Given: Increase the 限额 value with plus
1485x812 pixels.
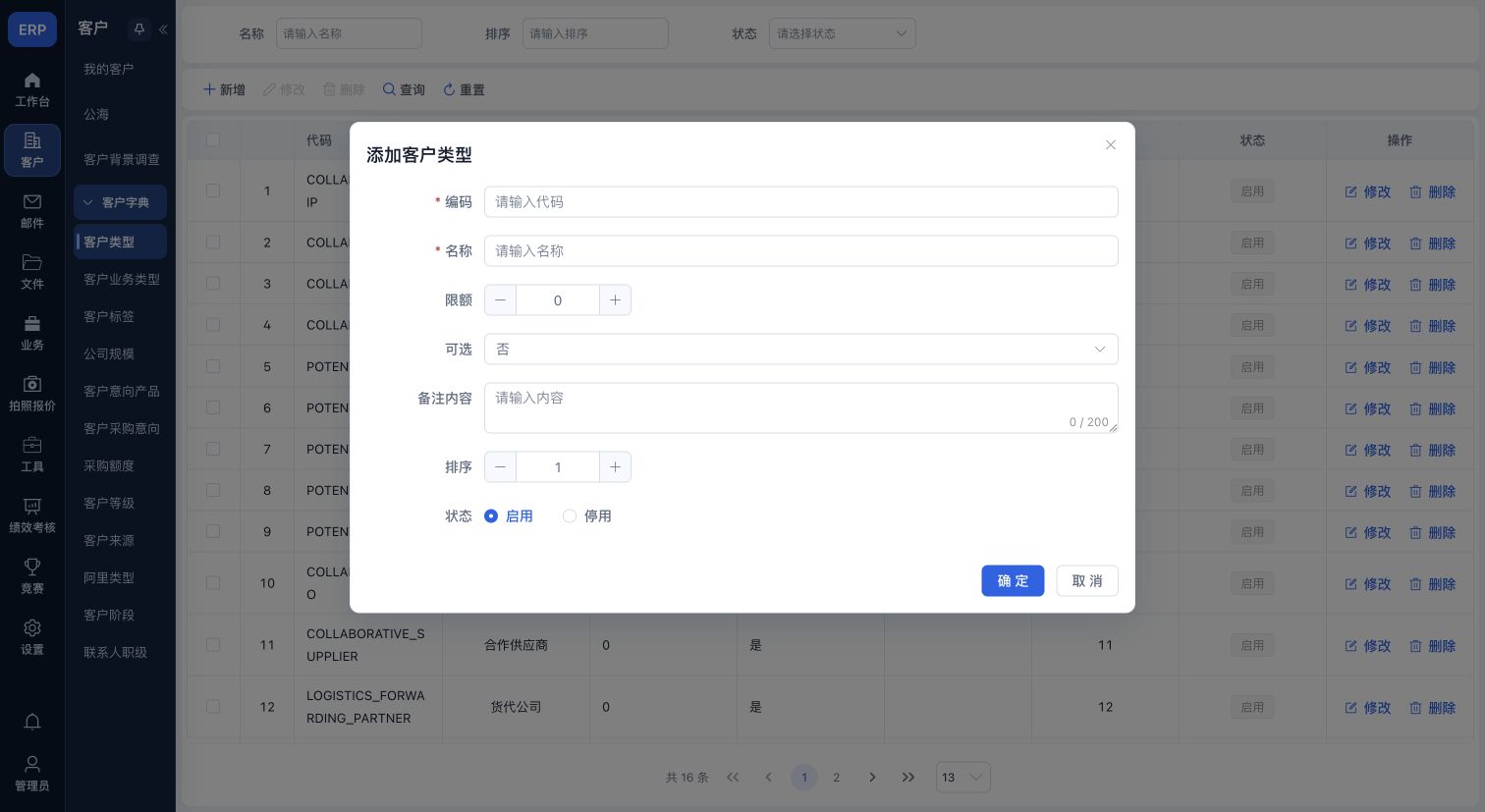Looking at the screenshot, I should point(615,300).
